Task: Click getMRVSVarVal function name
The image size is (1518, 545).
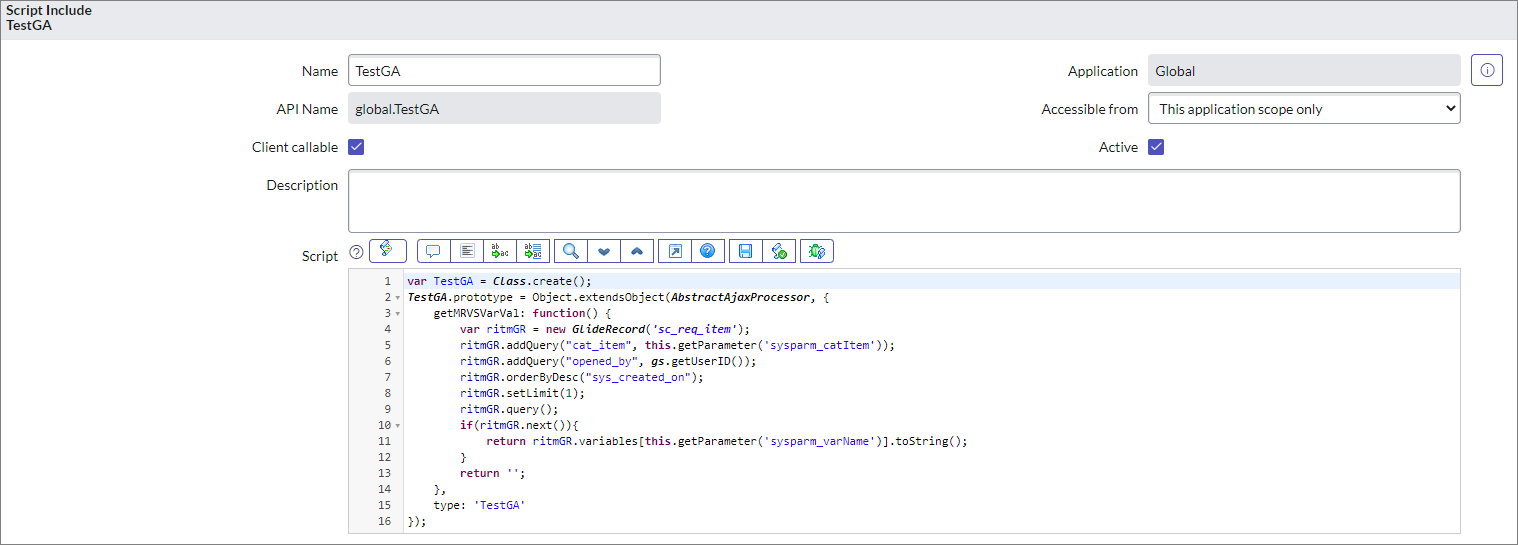Action: pos(476,313)
